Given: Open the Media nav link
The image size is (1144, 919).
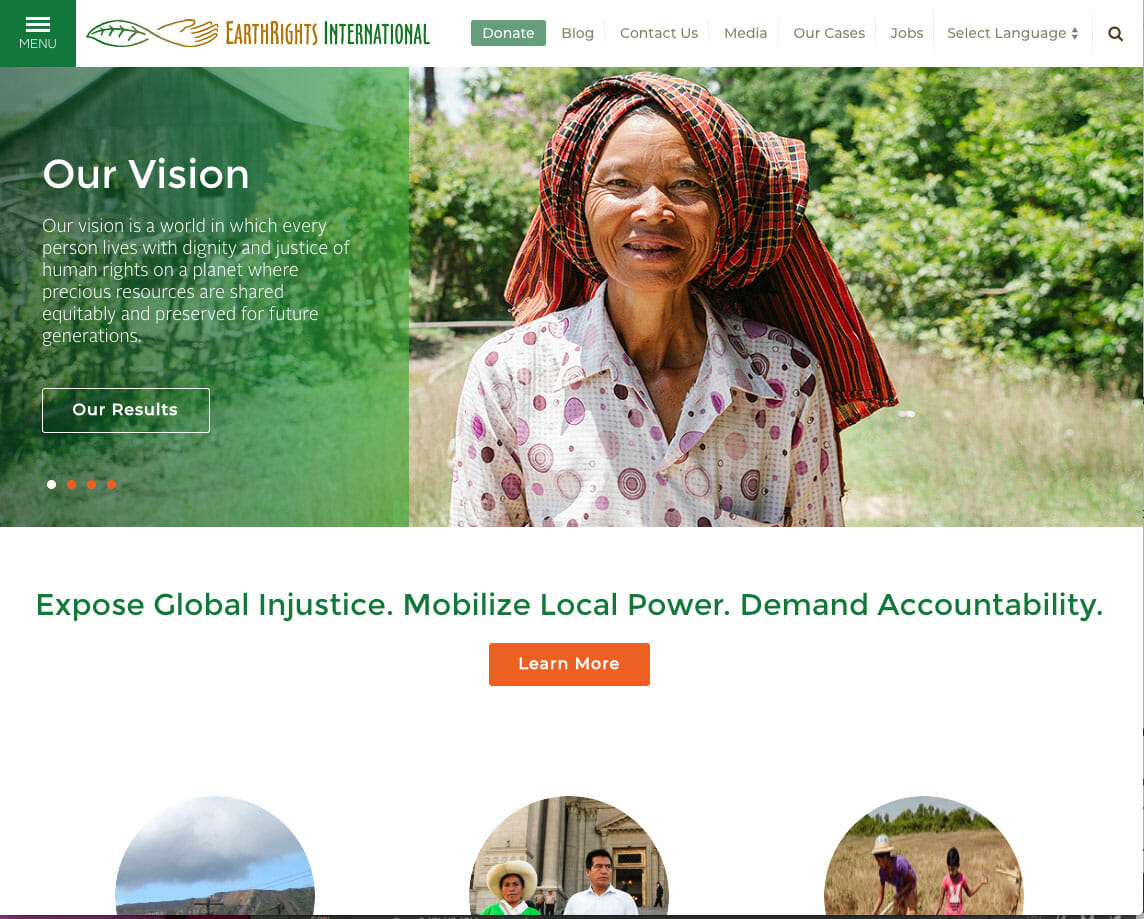Looking at the screenshot, I should tap(745, 34).
